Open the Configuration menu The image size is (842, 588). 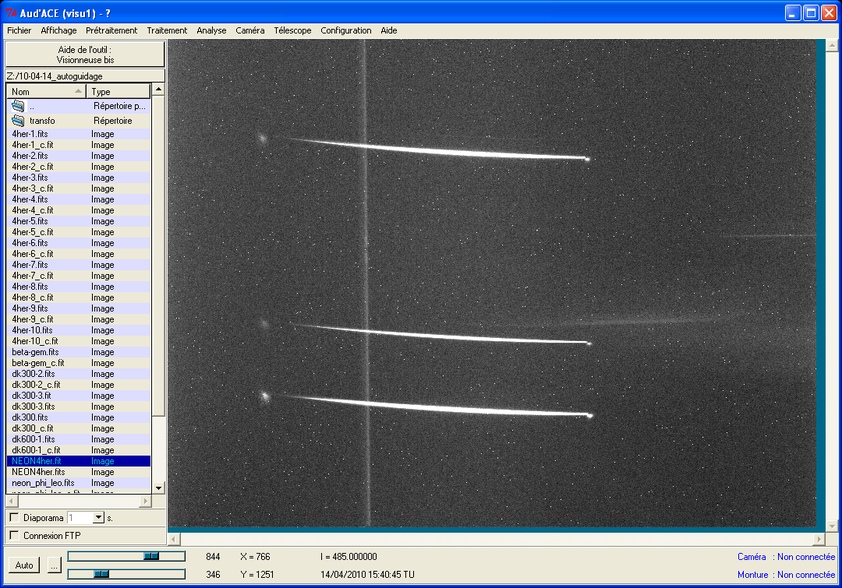[x=346, y=31]
